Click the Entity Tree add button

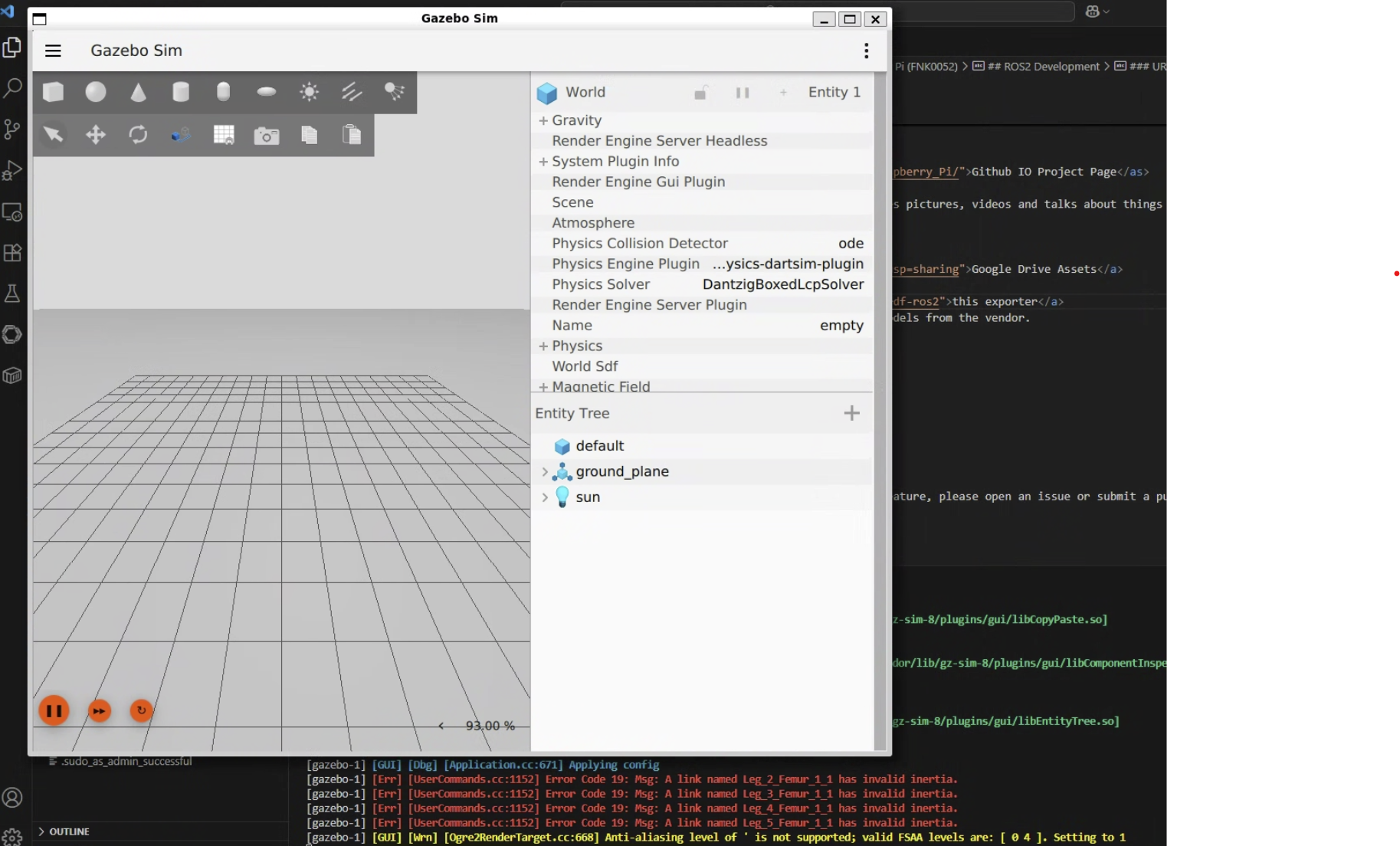tap(851, 413)
